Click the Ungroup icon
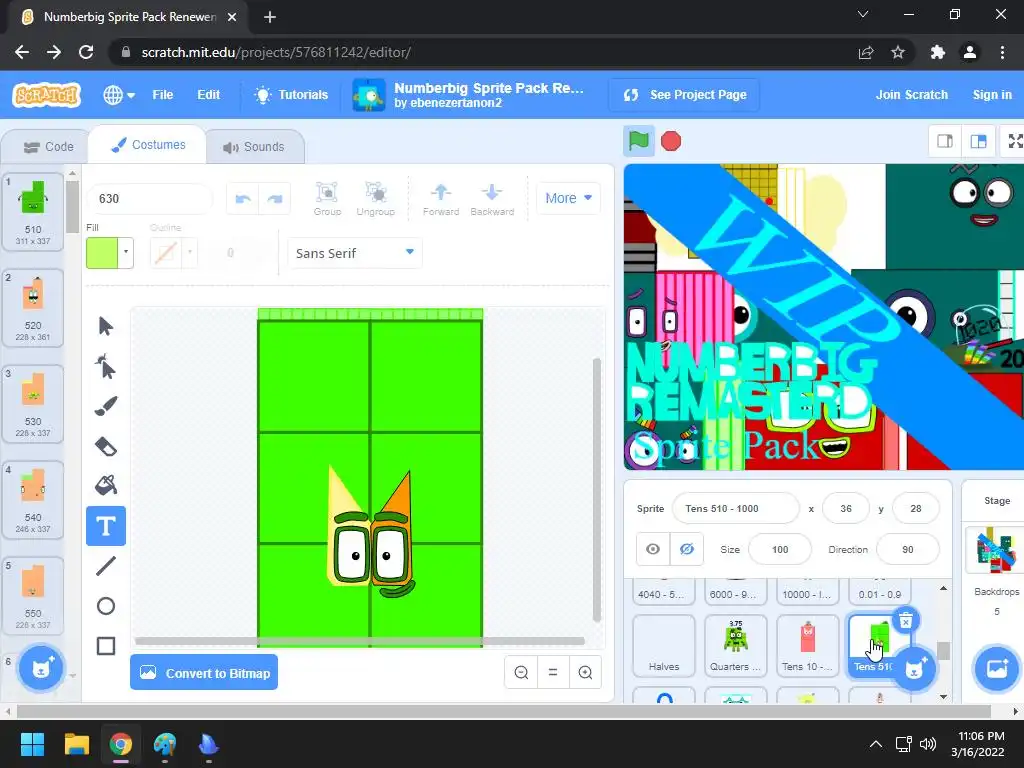Viewport: 1024px width, 768px height. pos(376,199)
